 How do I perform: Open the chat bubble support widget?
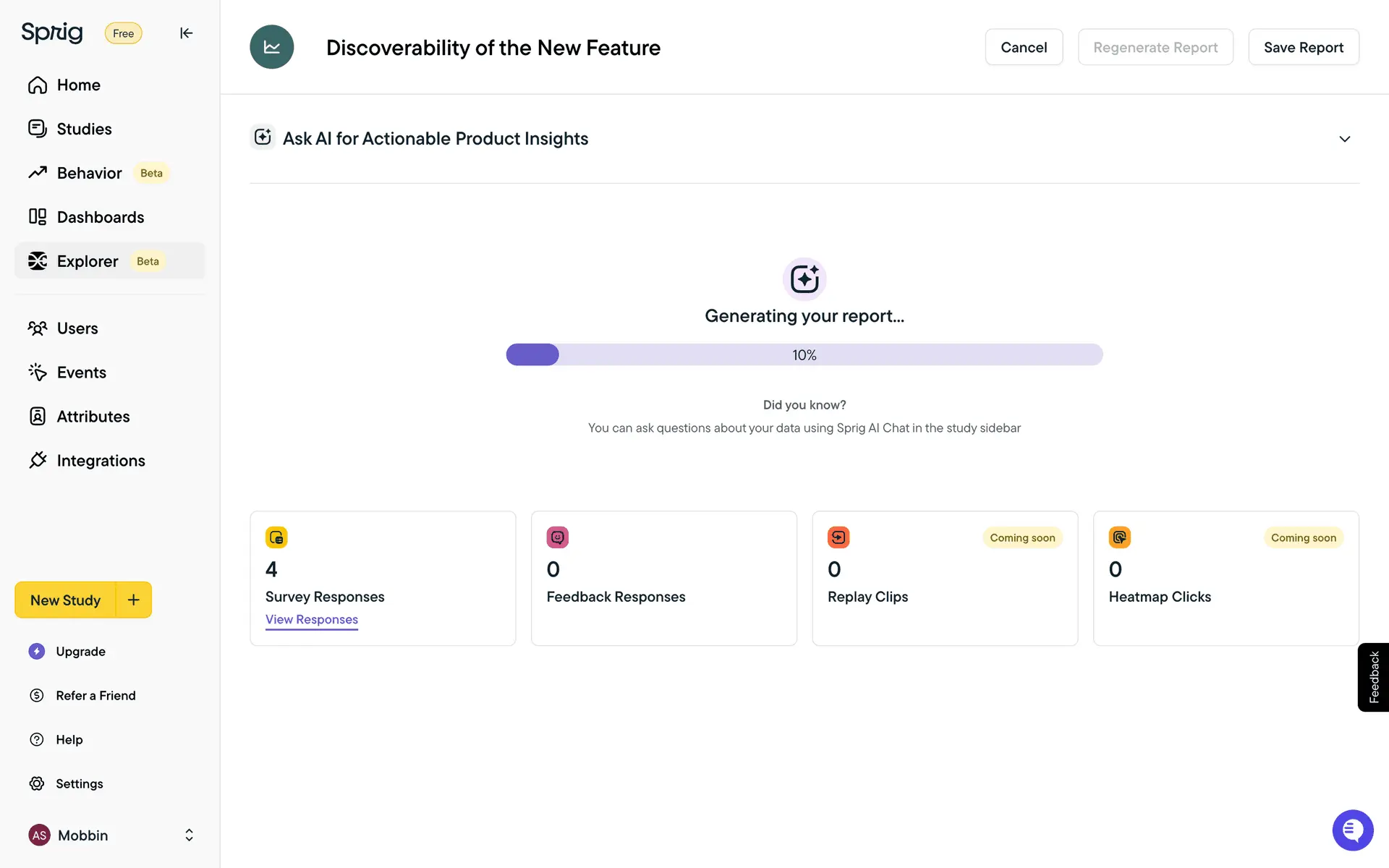click(x=1352, y=830)
